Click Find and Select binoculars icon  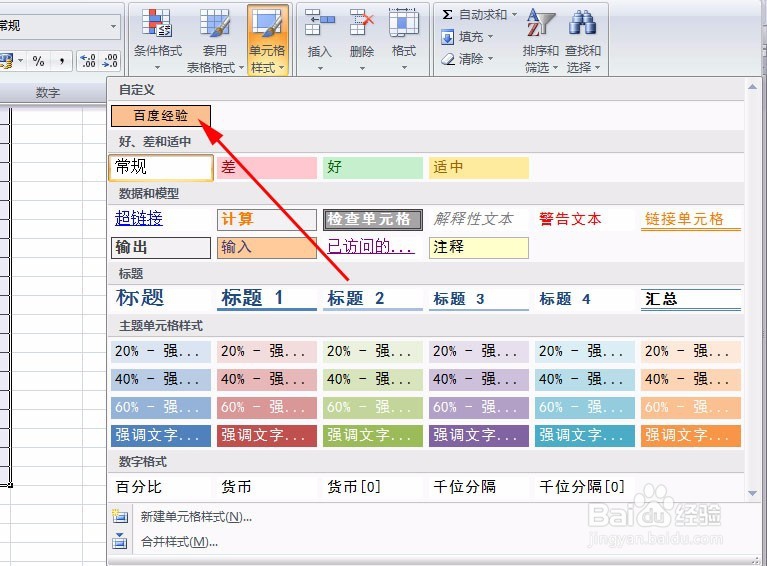[x=582, y=23]
